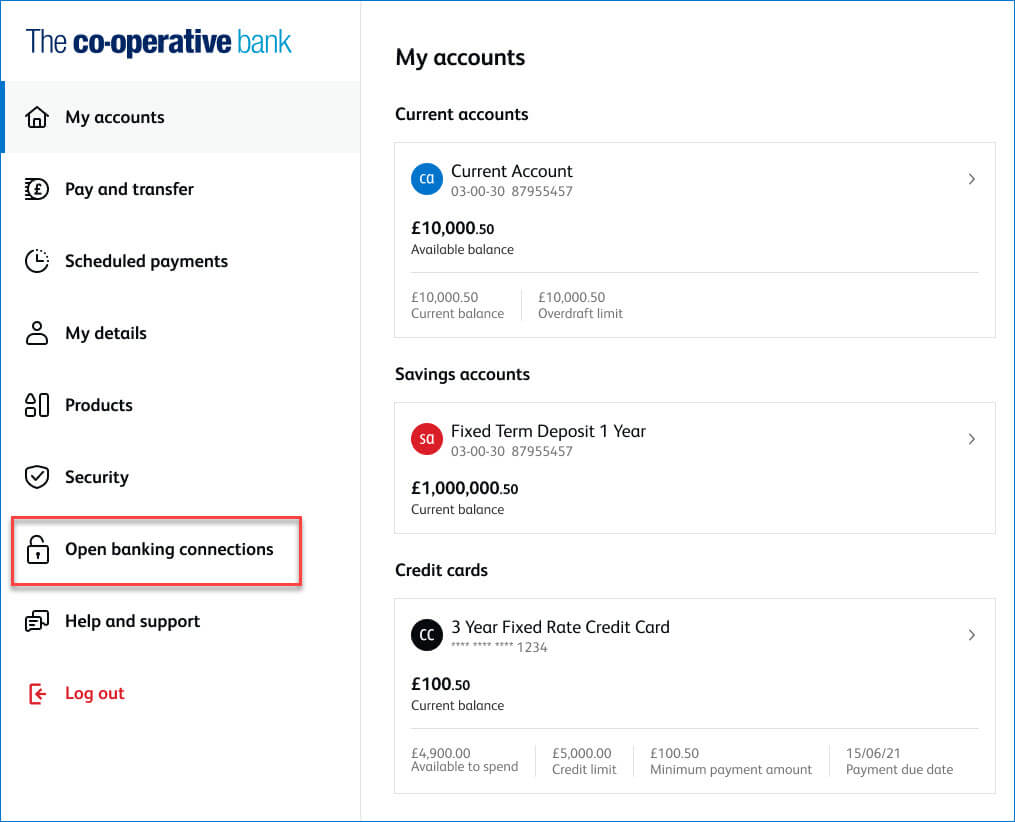Click the shapes icon next to Products

coord(37,405)
